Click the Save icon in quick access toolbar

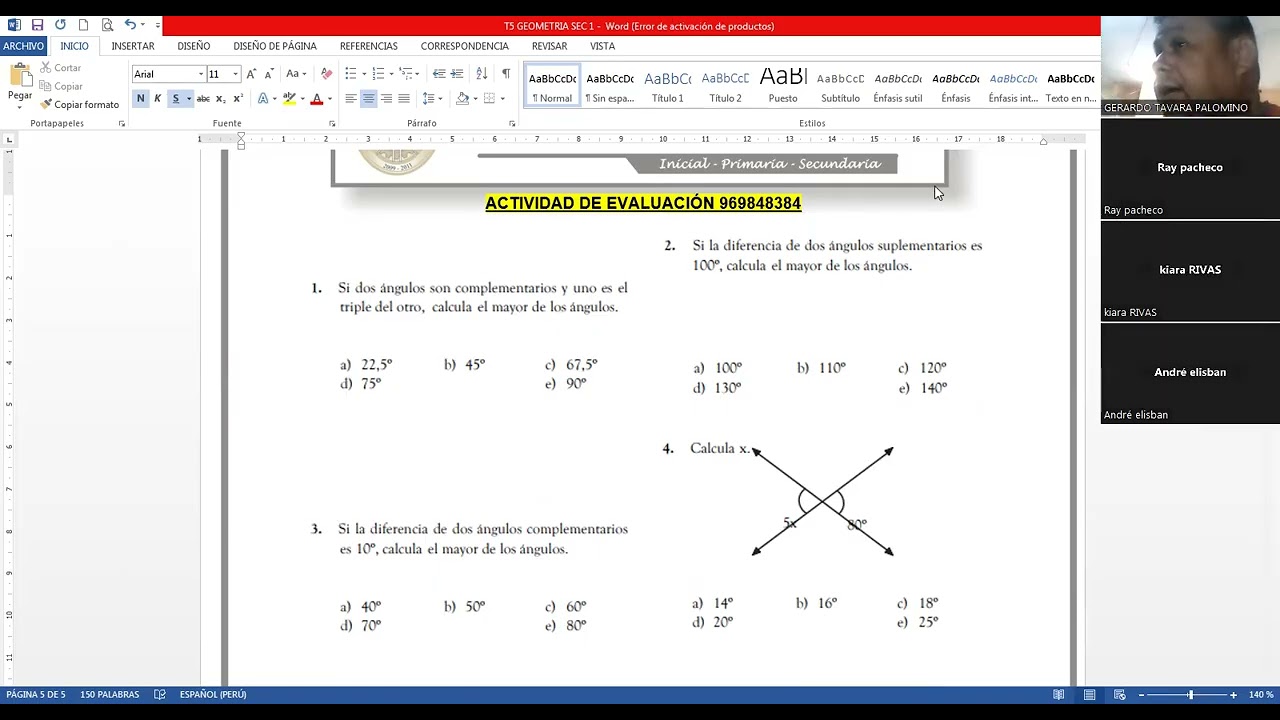point(37,25)
